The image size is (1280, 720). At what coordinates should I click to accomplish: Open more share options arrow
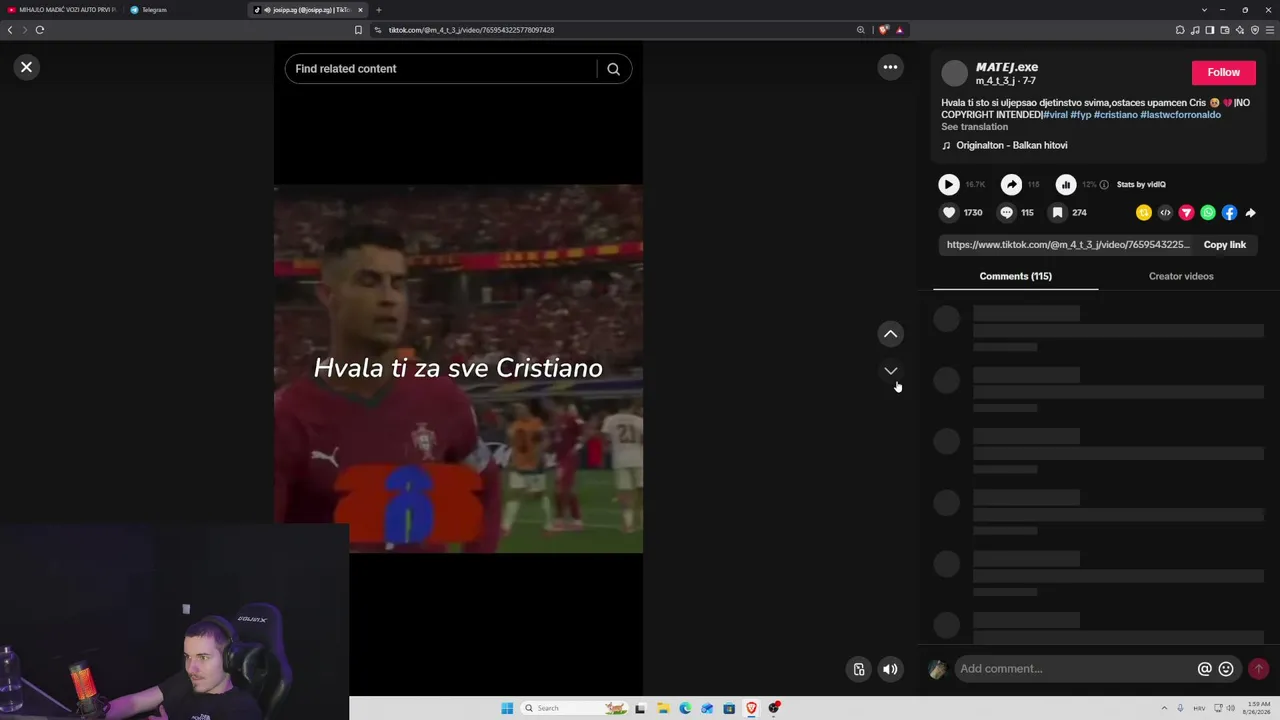(x=1251, y=212)
